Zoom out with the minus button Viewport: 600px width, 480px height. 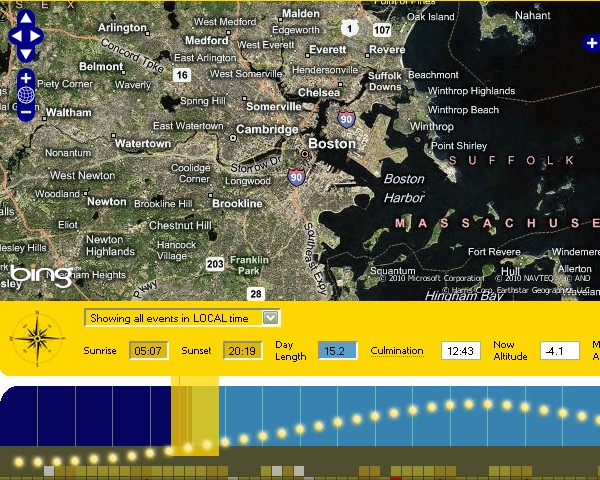pyautogui.click(x=26, y=112)
